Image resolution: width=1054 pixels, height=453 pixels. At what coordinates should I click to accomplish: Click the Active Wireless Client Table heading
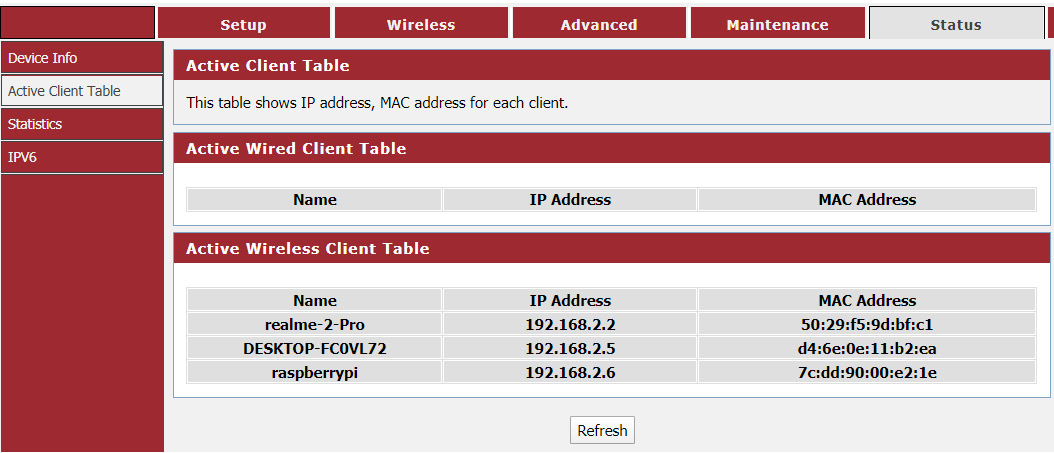point(308,248)
